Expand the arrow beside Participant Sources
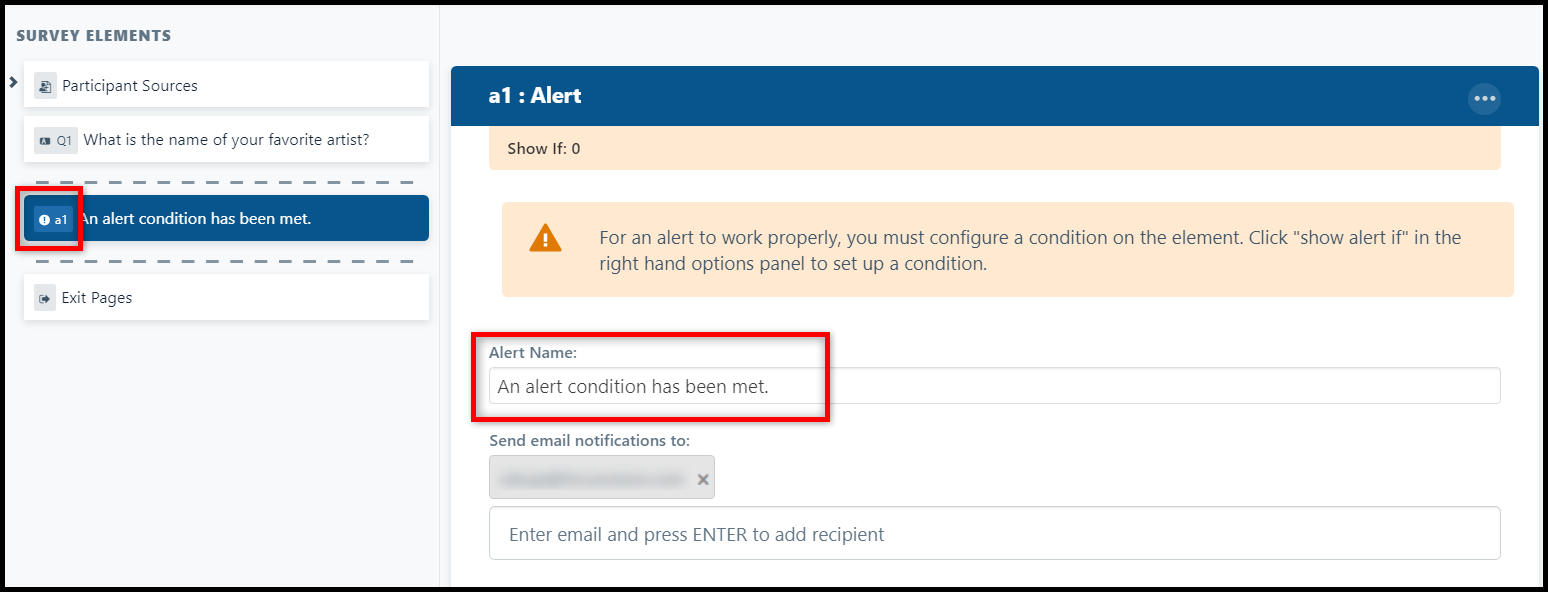Image resolution: width=1548 pixels, height=592 pixels. [13, 82]
